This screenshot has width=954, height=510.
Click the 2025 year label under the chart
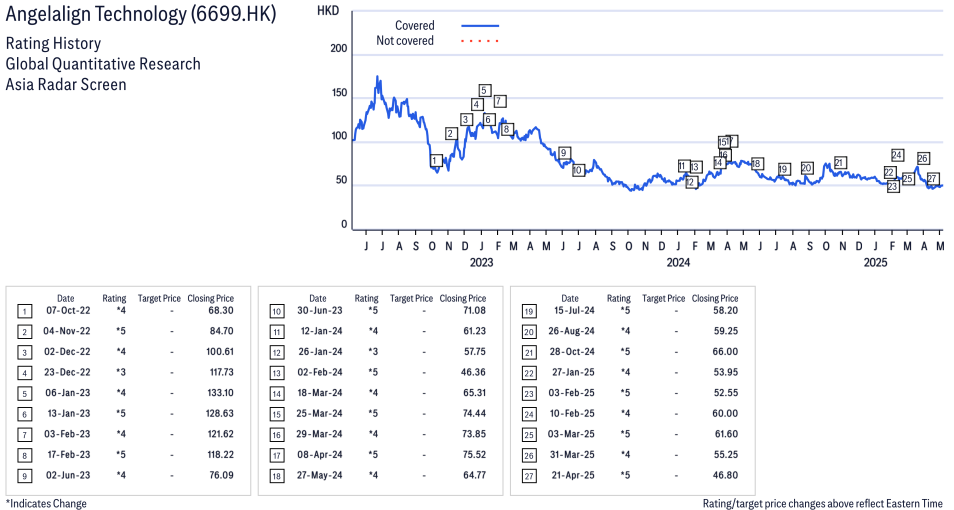pos(876,262)
